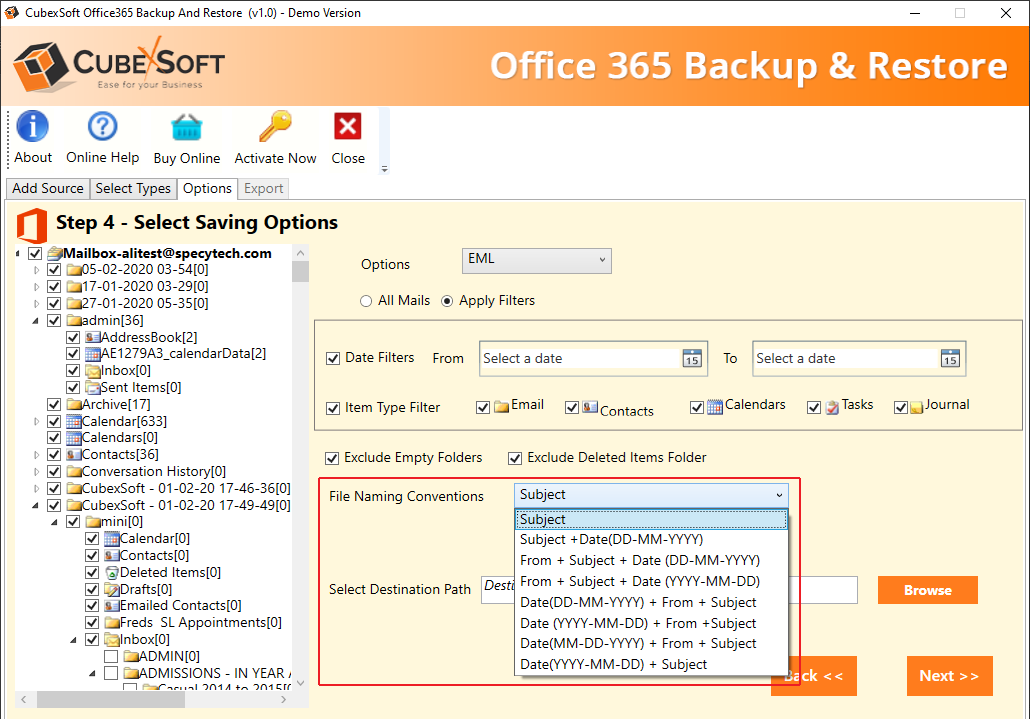Check the ADMIN[0] folder checkbox
The image size is (1030, 719).
(x=111, y=657)
